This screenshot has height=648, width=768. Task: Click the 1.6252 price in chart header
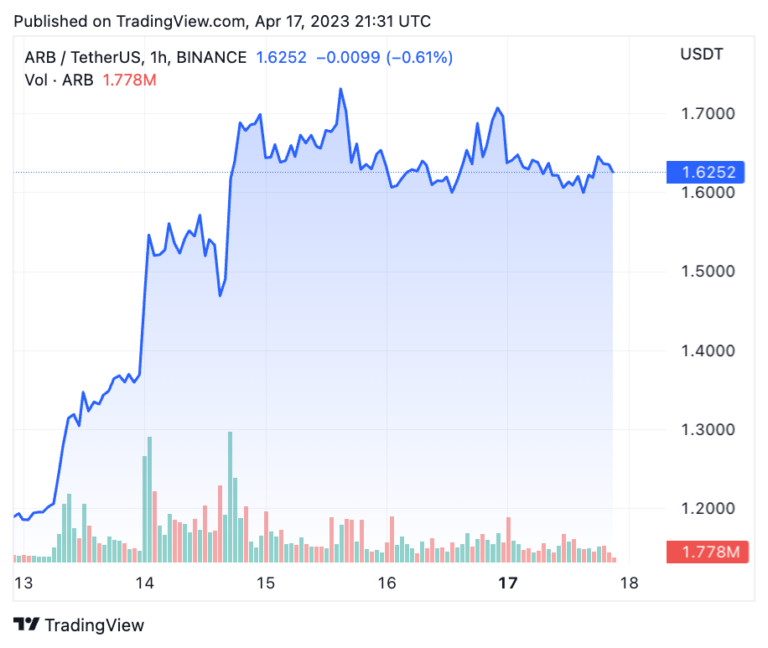pyautogui.click(x=280, y=57)
